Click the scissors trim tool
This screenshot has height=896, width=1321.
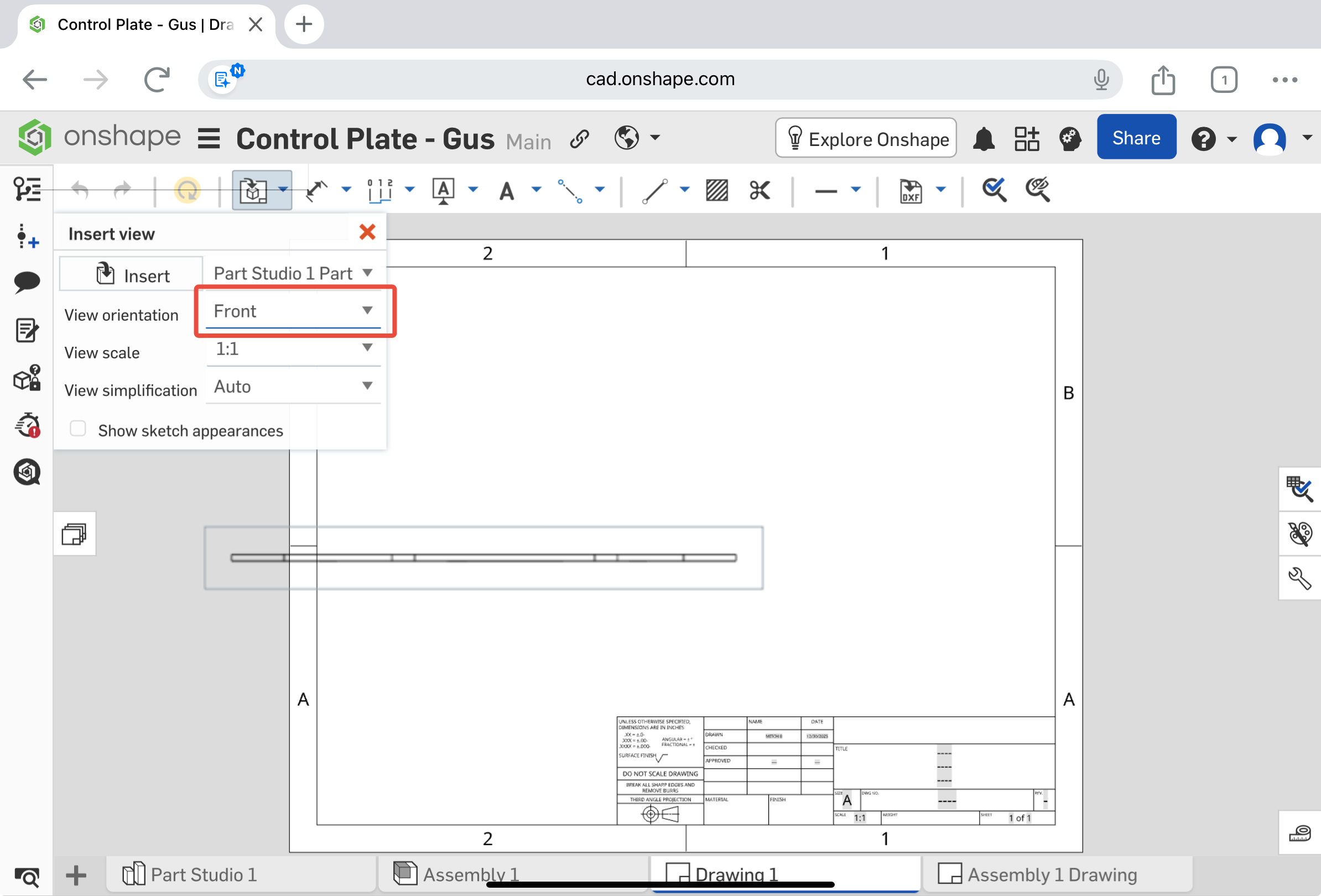coord(760,190)
